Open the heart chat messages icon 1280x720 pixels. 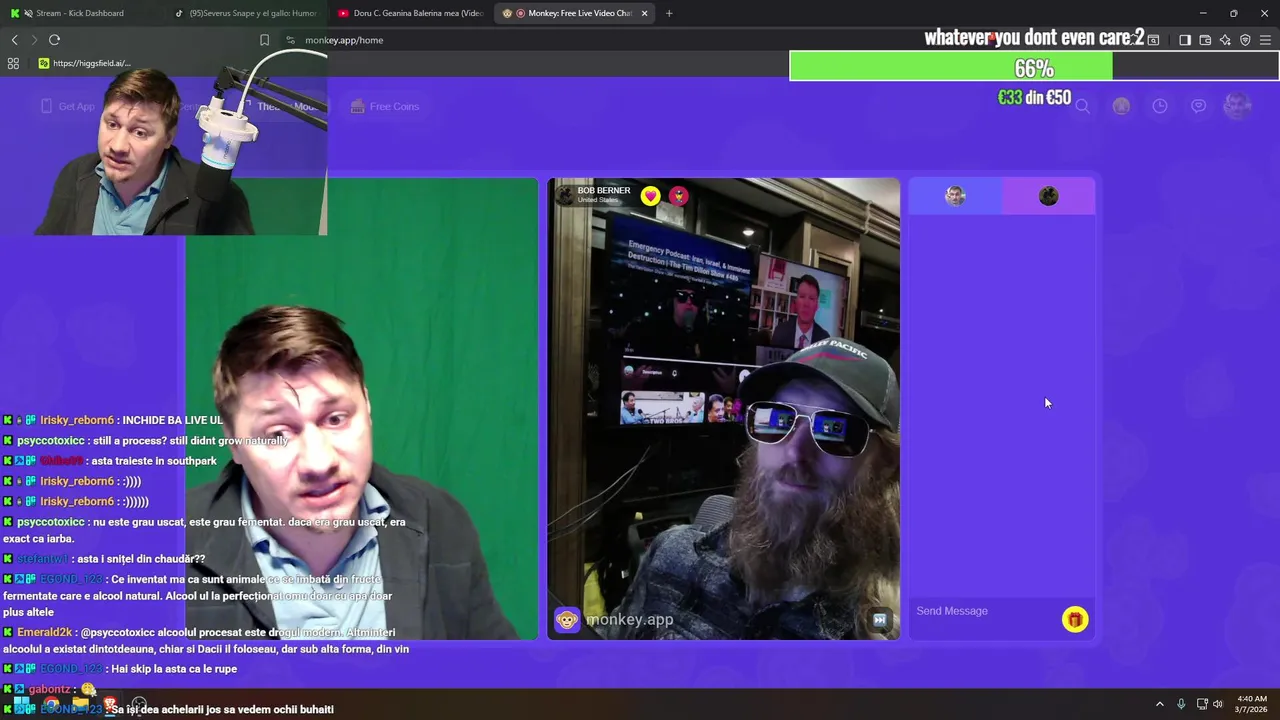pos(1198,106)
